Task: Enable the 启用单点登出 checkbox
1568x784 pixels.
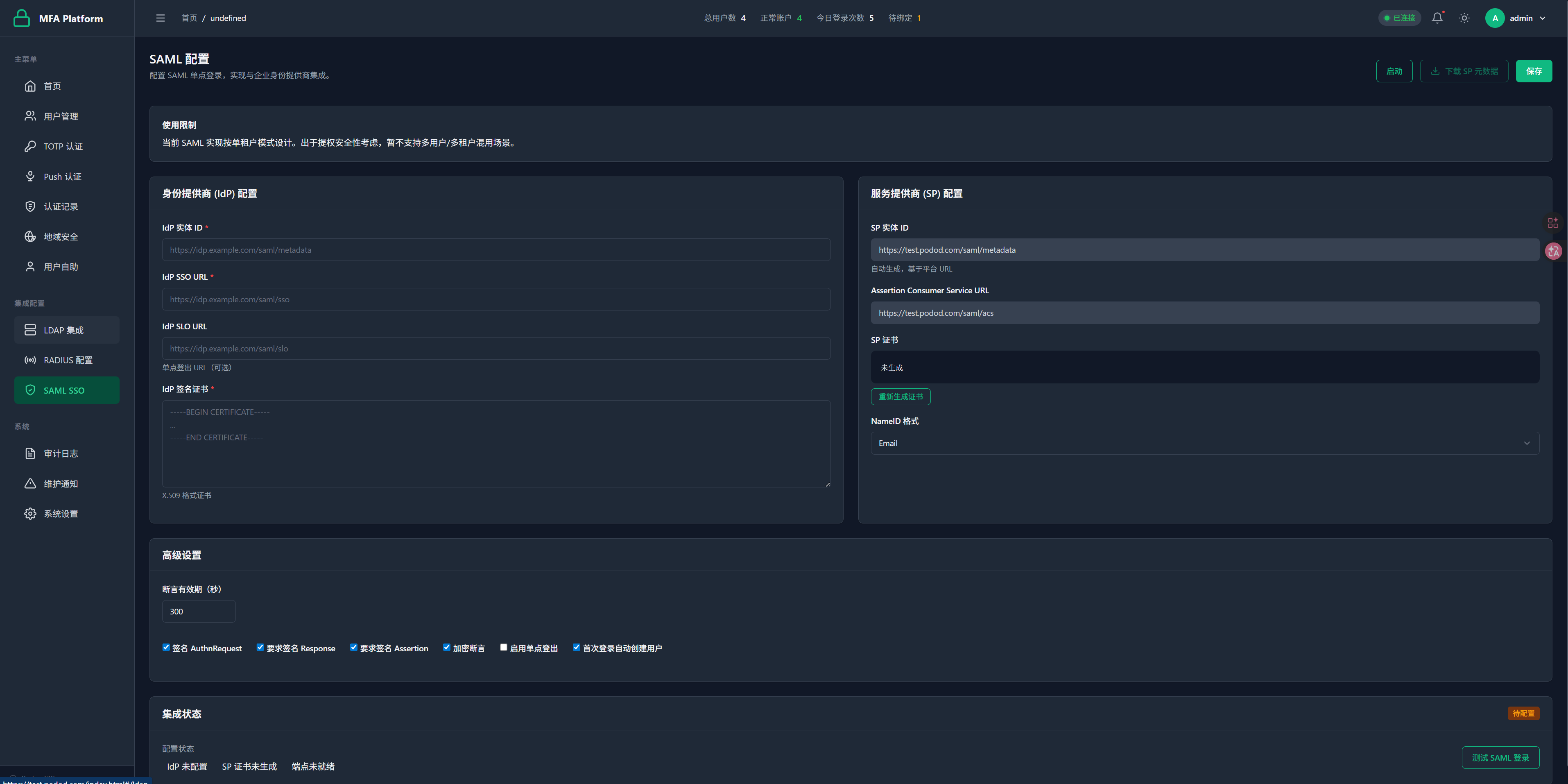Action: pos(503,647)
